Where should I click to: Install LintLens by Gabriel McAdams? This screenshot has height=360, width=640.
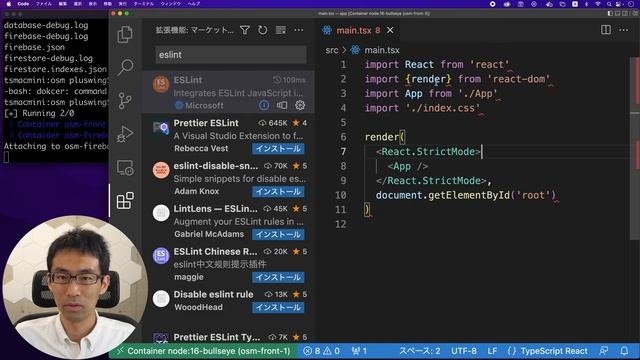[278, 234]
